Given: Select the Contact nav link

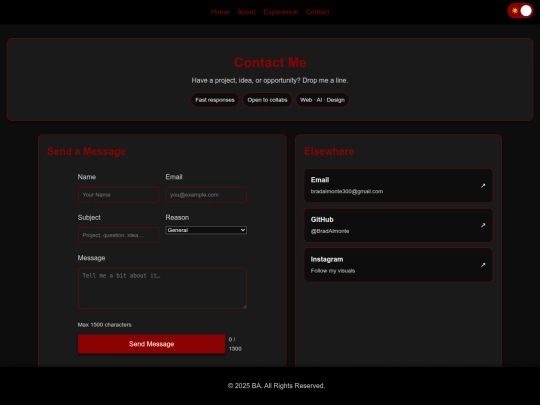Looking at the screenshot, I should pyautogui.click(x=317, y=12).
